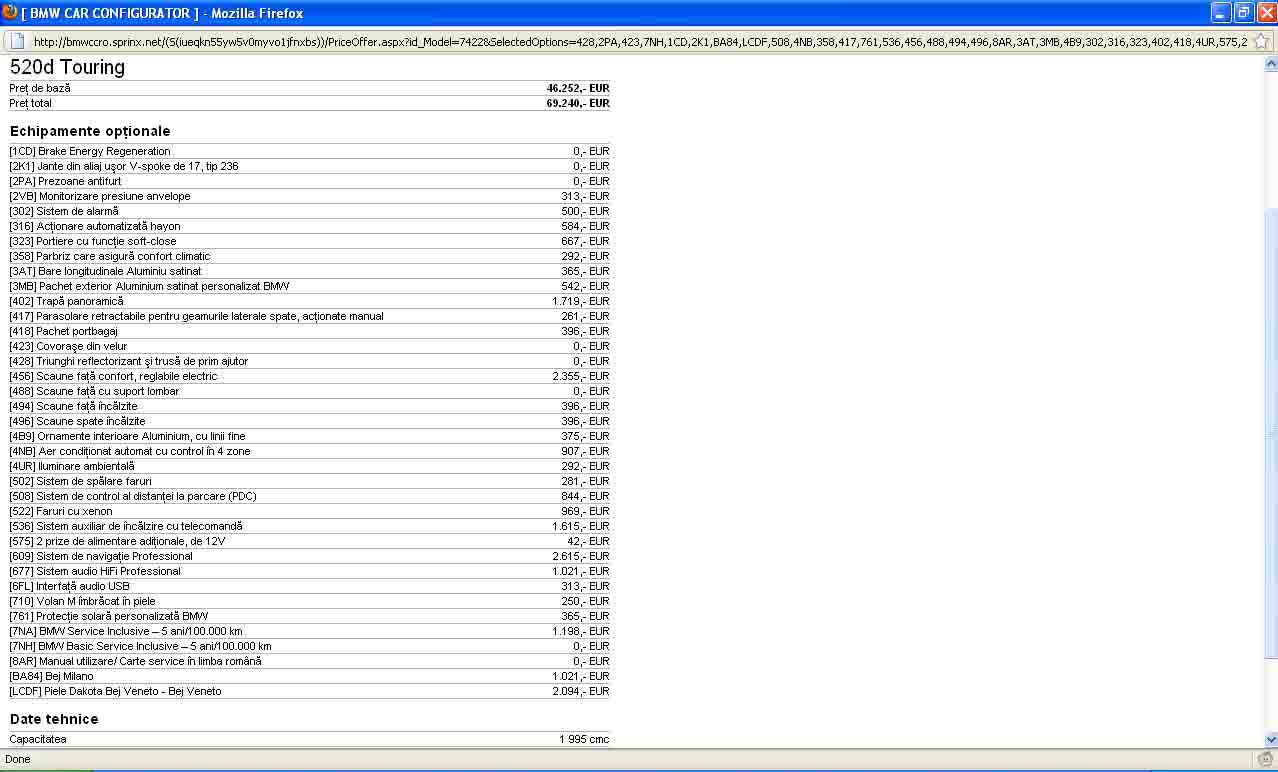Viewport: 1278px width, 772px height.
Task: Click "[496] Scaune spate încălzite" row
Action: tap(309, 421)
